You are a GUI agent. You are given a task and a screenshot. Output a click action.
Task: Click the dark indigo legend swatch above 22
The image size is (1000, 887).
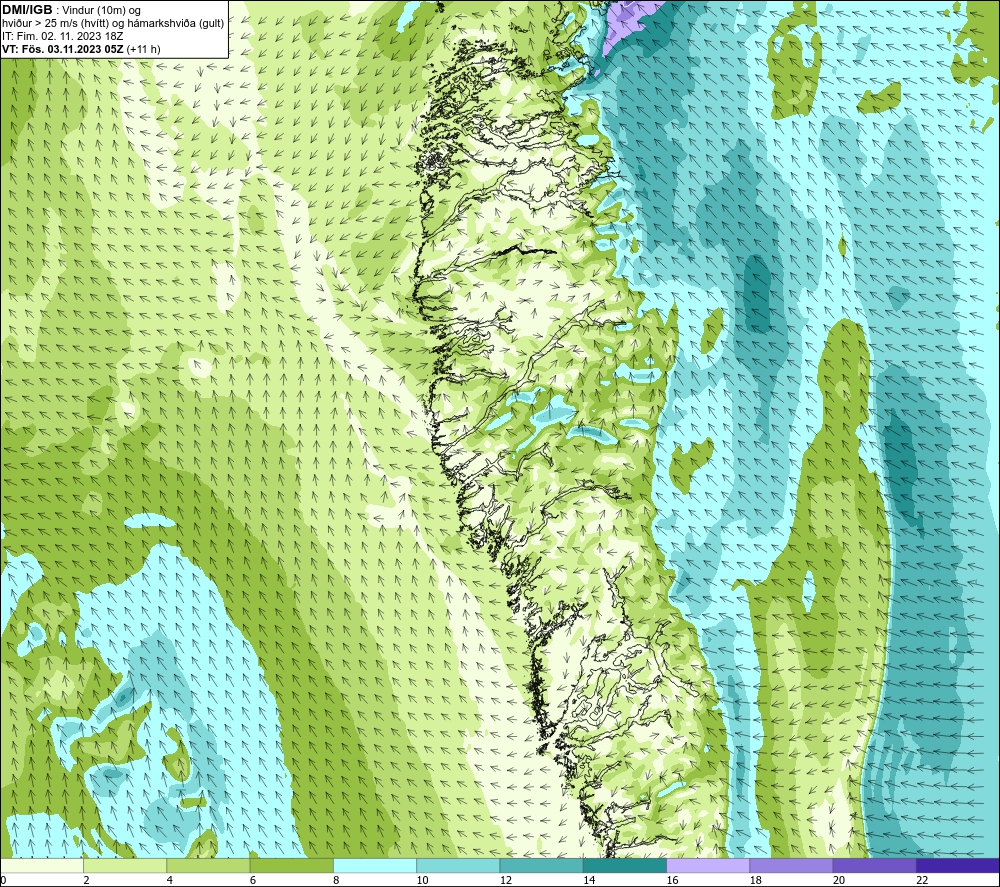[958, 865]
